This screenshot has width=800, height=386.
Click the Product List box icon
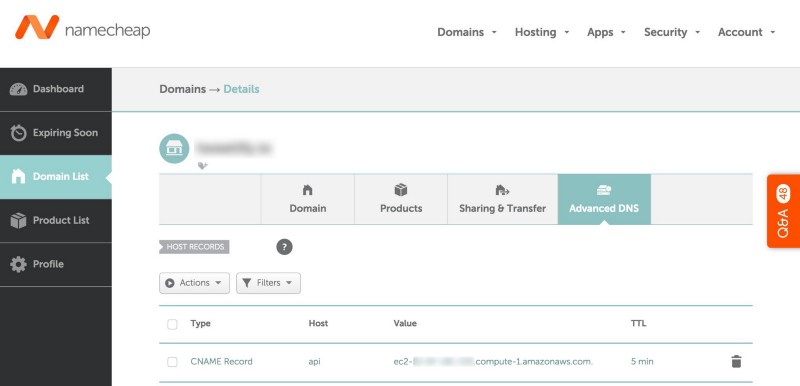[x=18, y=220]
